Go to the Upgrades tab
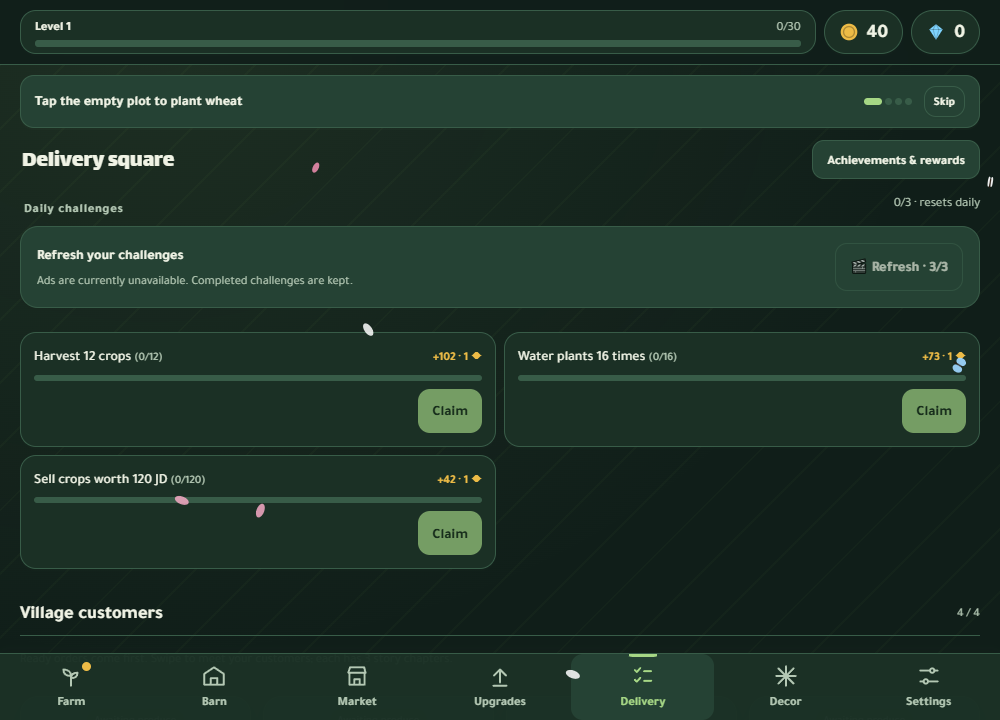This screenshot has width=1000, height=720. [x=499, y=687]
